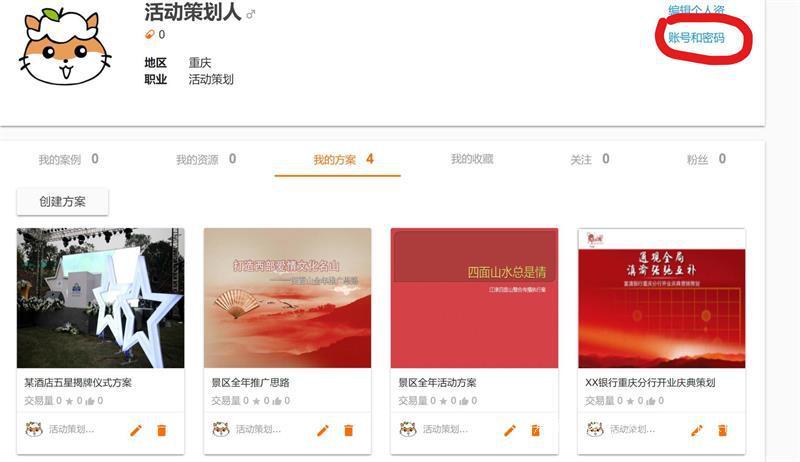800x462 pixels.
Task: Edit the XX银行重庆分行开业庆典策划 plan pencil icon
Action: click(x=697, y=430)
